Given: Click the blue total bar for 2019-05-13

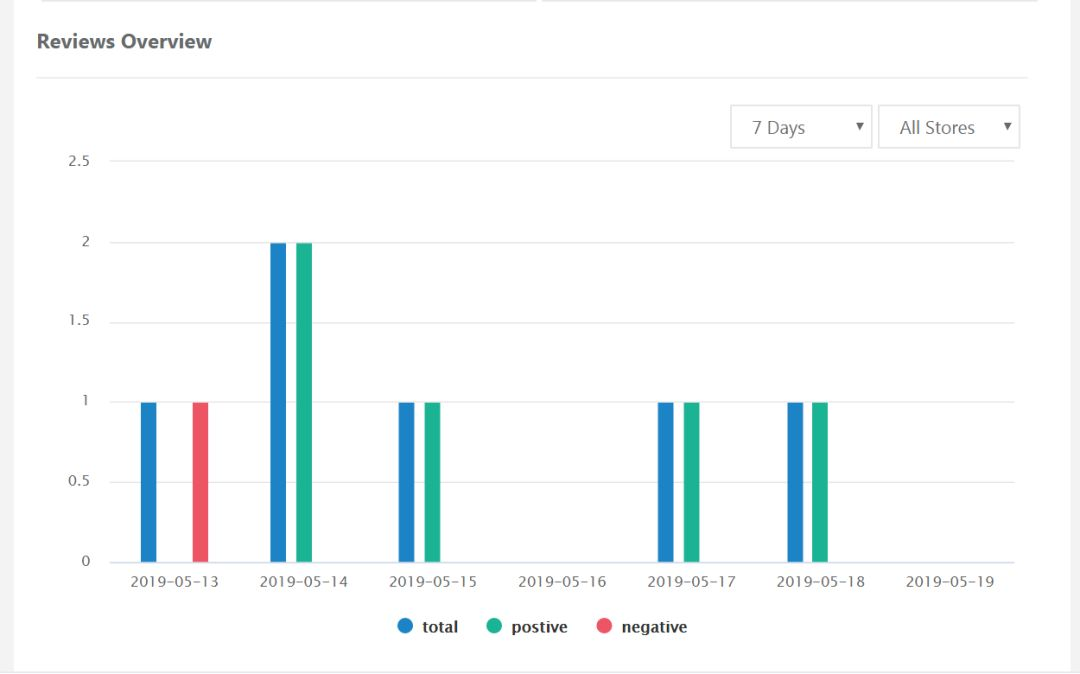Looking at the screenshot, I should (x=149, y=482).
